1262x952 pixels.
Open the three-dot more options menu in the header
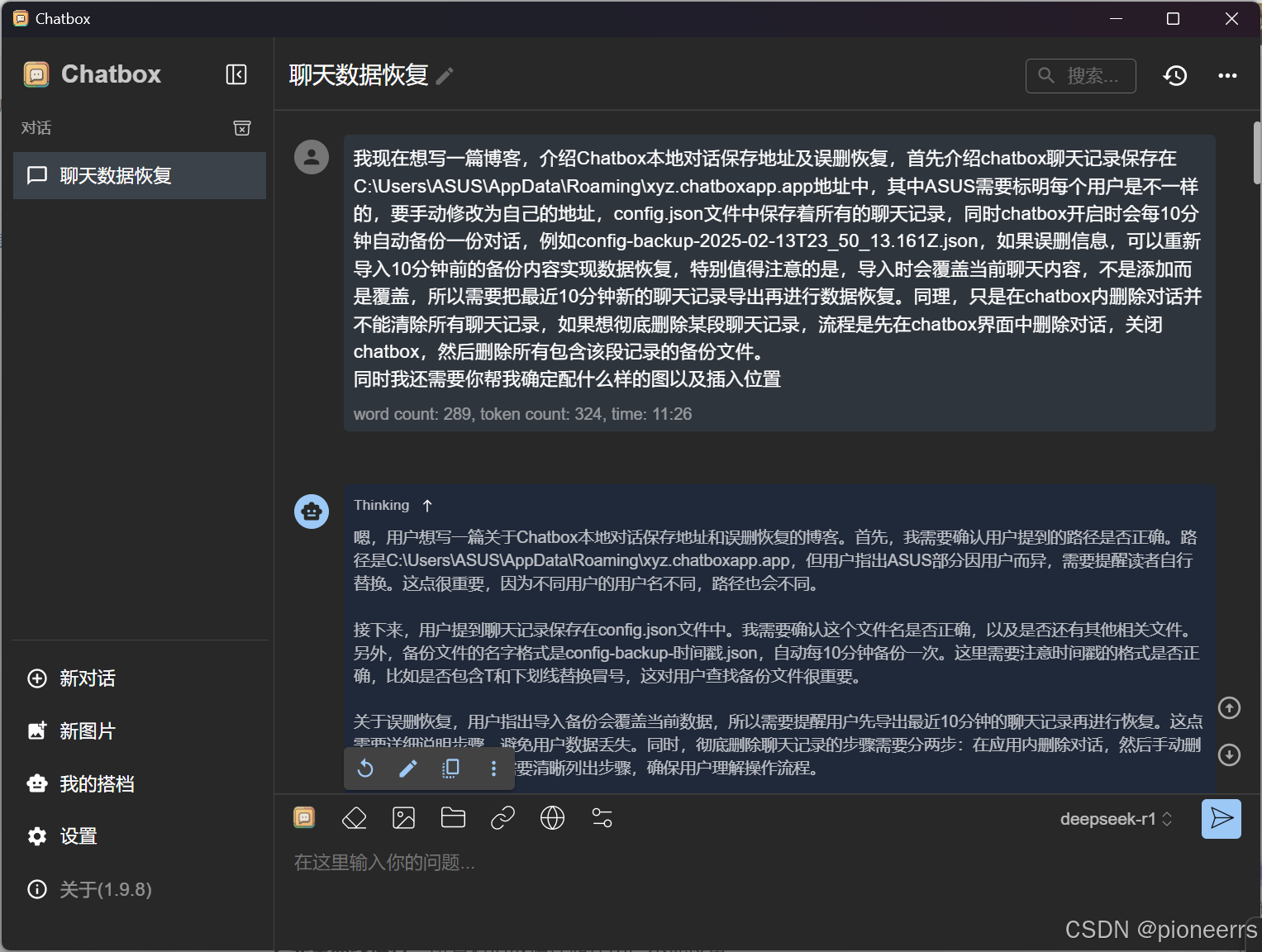pyautogui.click(x=1227, y=76)
